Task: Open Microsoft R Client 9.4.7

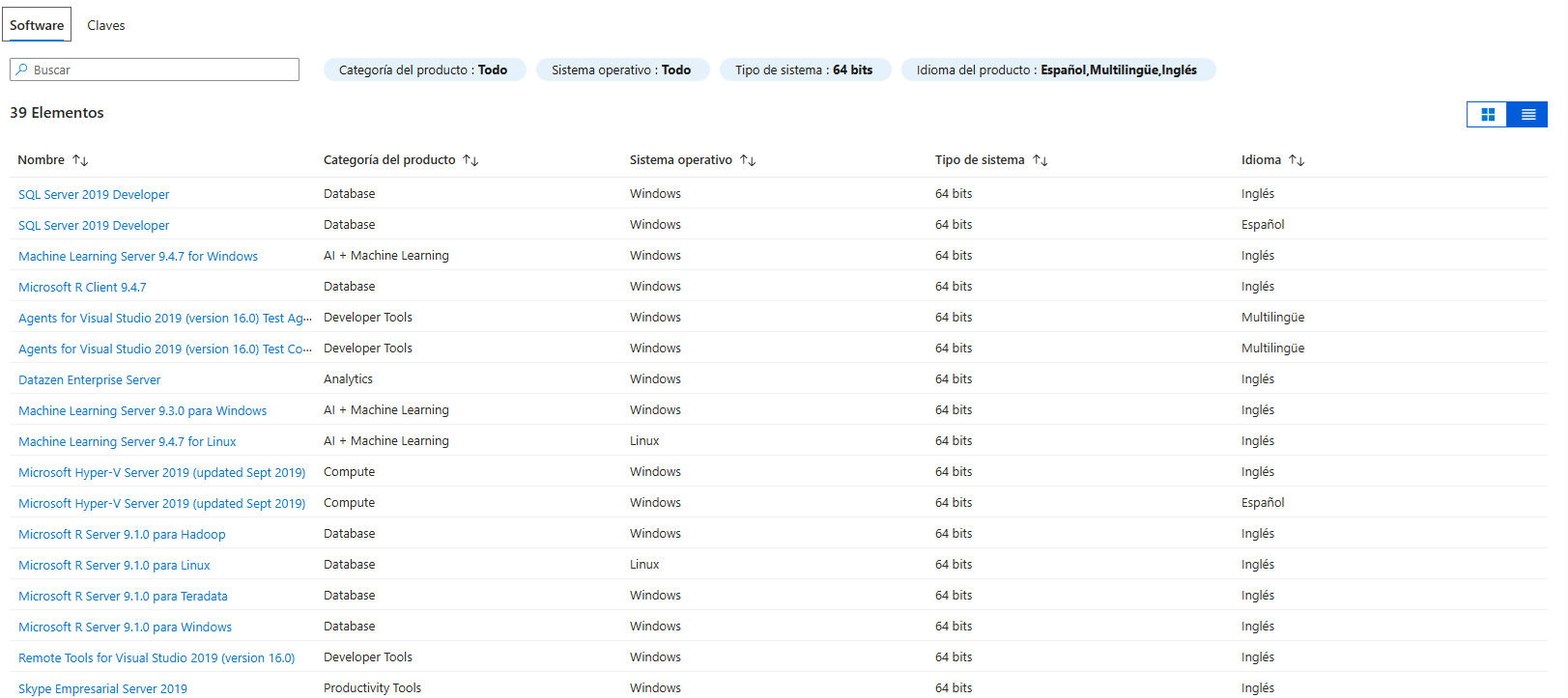Action: point(82,288)
